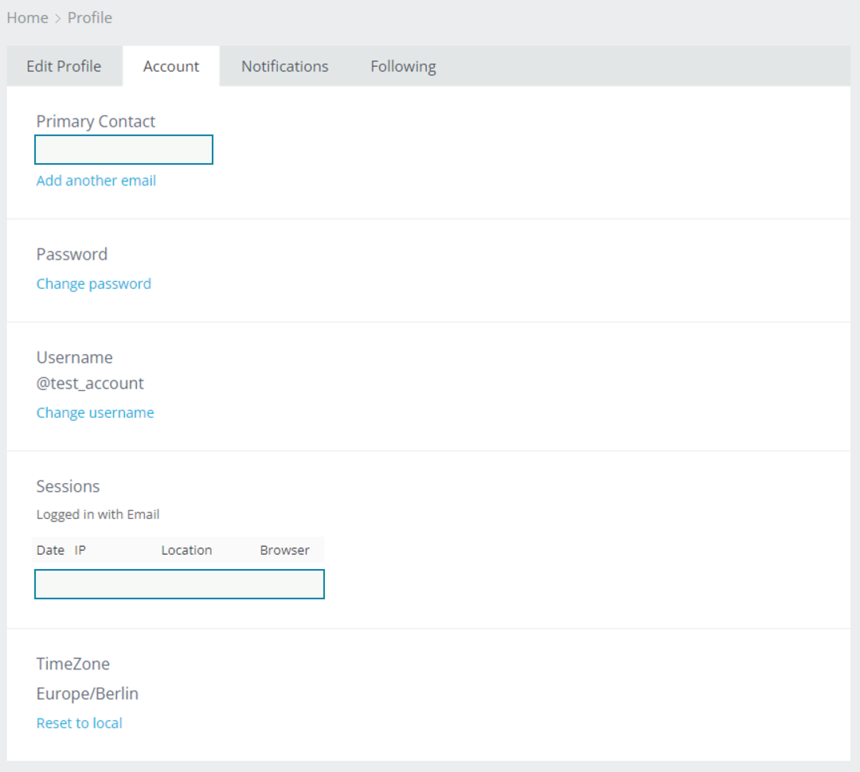Open the Change password link
The height and width of the screenshot is (772, 860).
point(94,284)
